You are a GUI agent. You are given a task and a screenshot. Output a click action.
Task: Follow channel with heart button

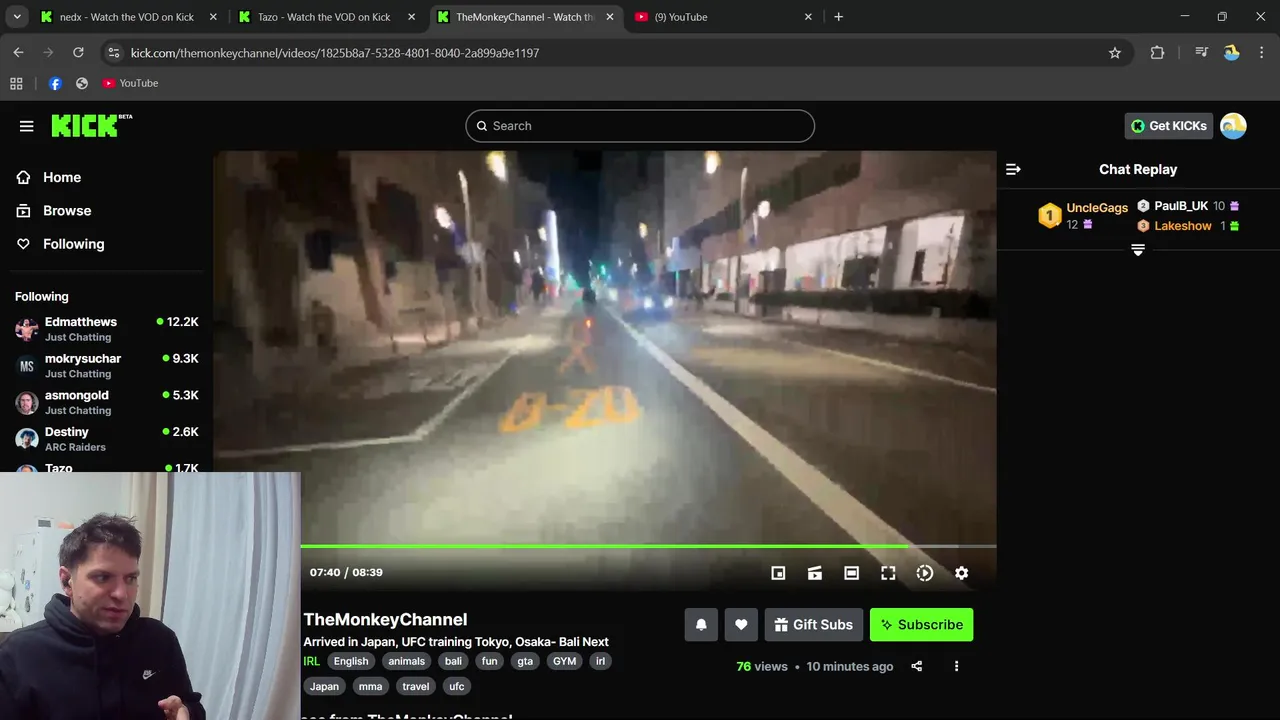741,625
